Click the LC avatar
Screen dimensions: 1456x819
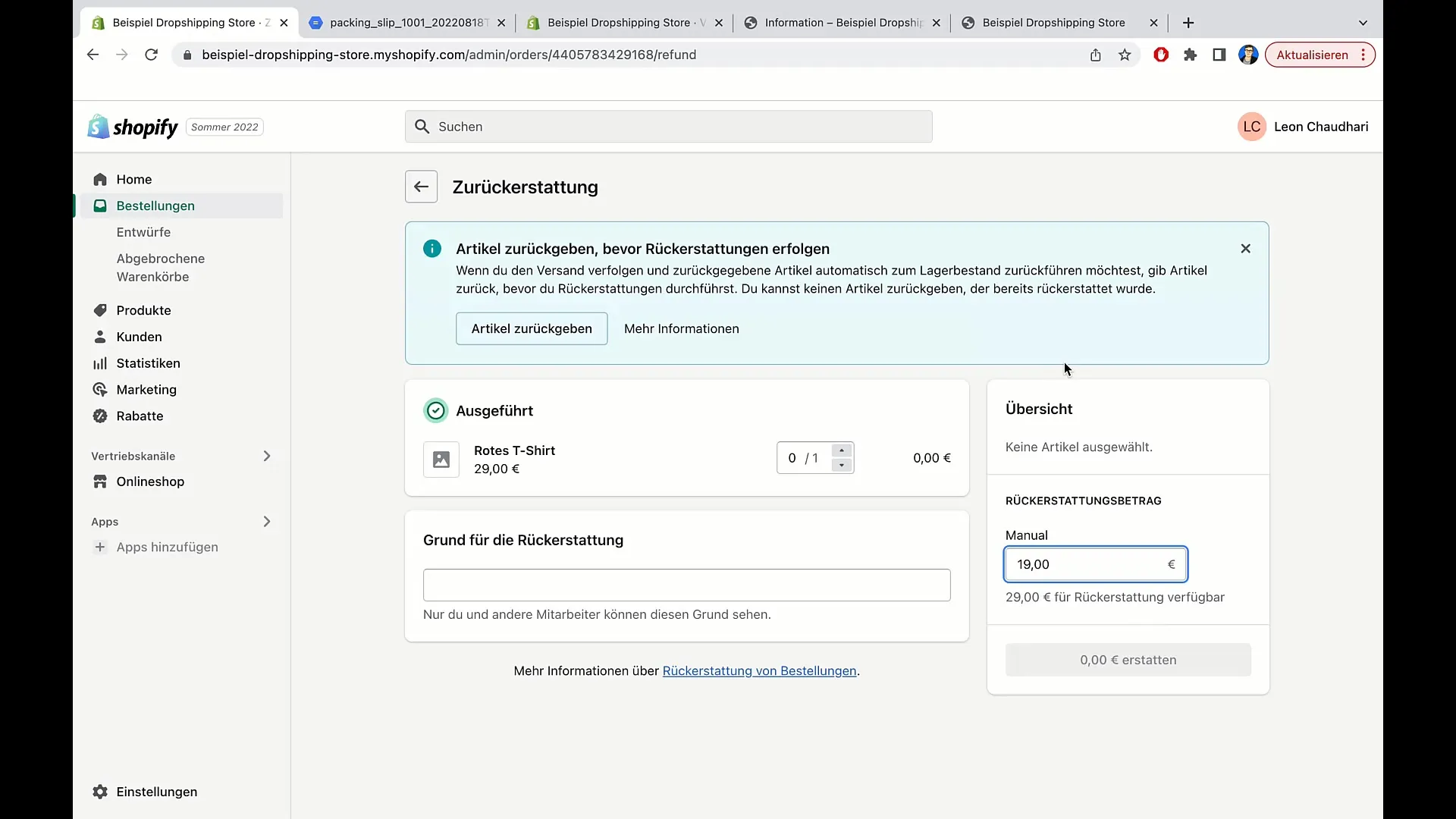point(1251,127)
